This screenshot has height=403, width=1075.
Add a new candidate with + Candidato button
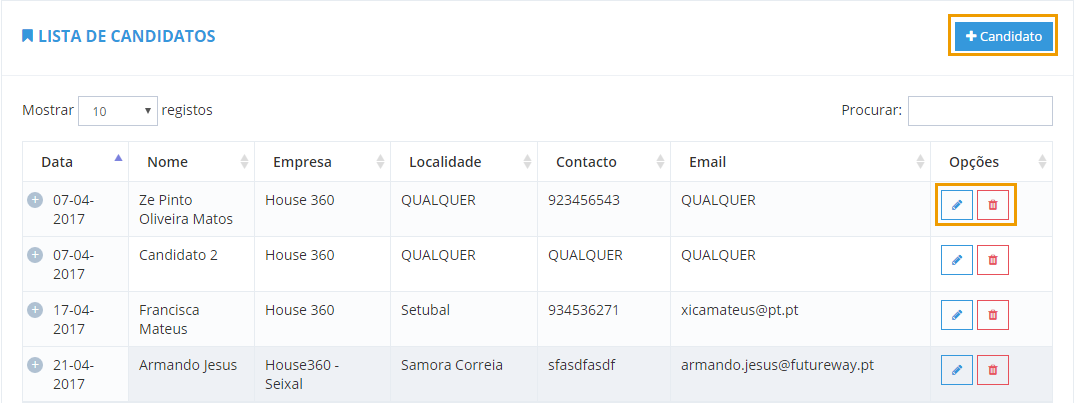(x=1004, y=36)
